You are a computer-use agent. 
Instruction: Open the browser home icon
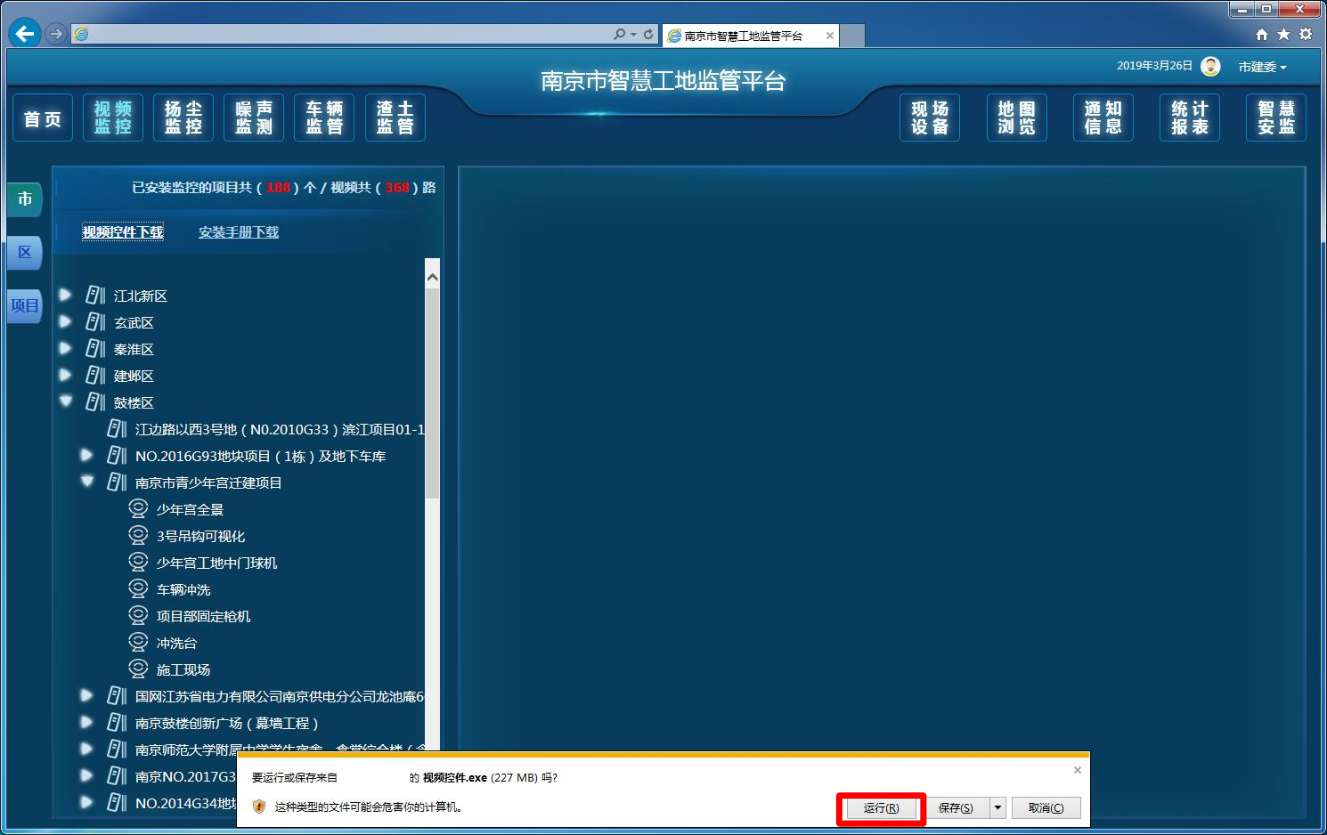(x=1261, y=35)
